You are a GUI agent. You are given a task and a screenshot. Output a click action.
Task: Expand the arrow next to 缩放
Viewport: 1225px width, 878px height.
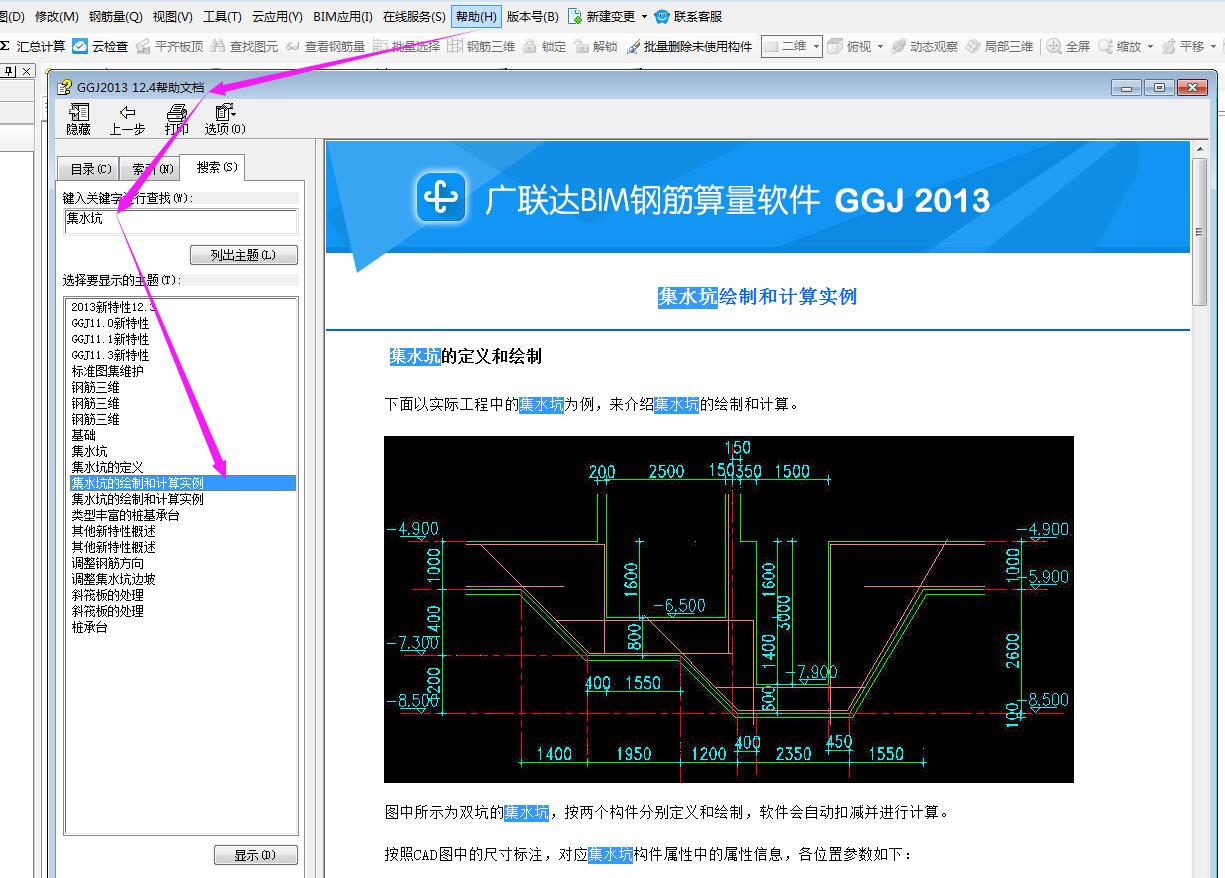pyautogui.click(x=1150, y=46)
